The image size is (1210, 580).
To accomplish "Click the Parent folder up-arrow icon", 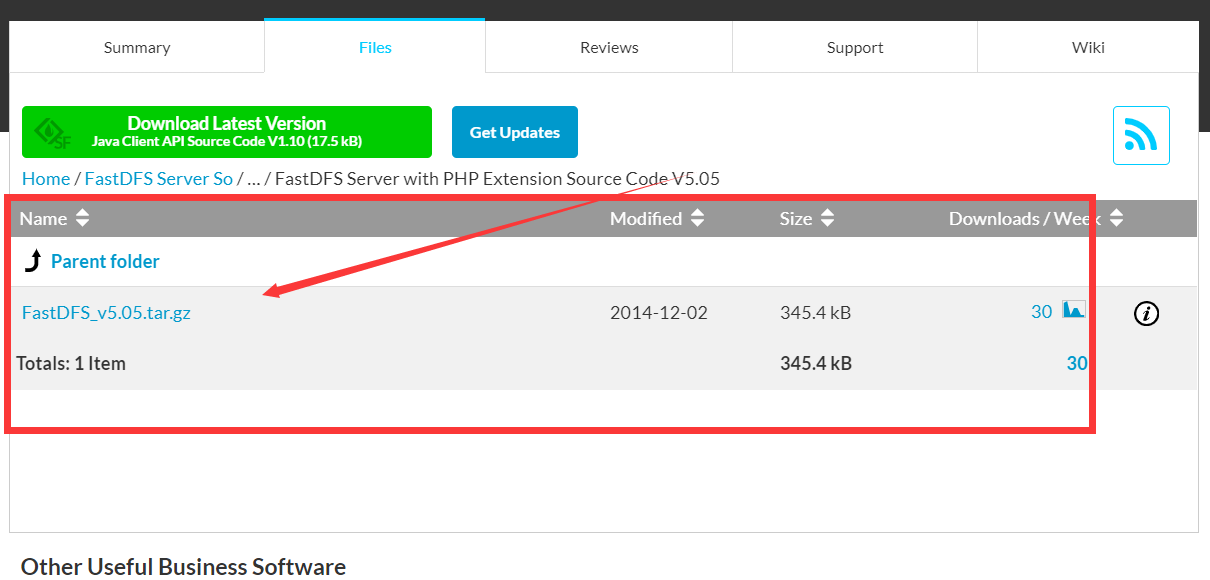I will [x=33, y=260].
